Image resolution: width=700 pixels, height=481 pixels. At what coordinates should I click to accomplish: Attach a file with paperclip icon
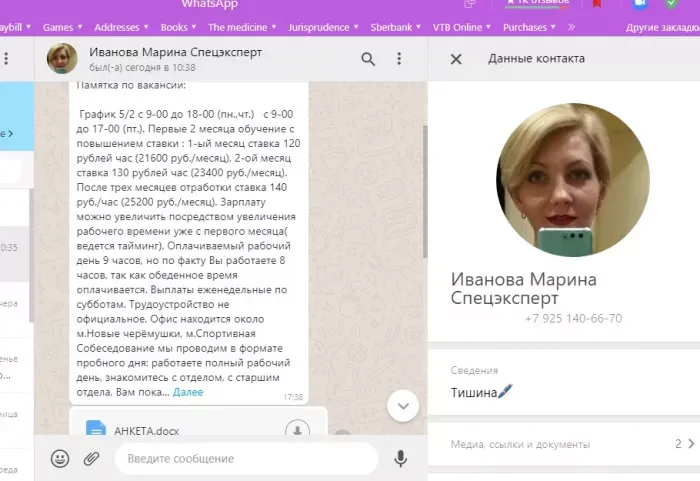coord(91,459)
